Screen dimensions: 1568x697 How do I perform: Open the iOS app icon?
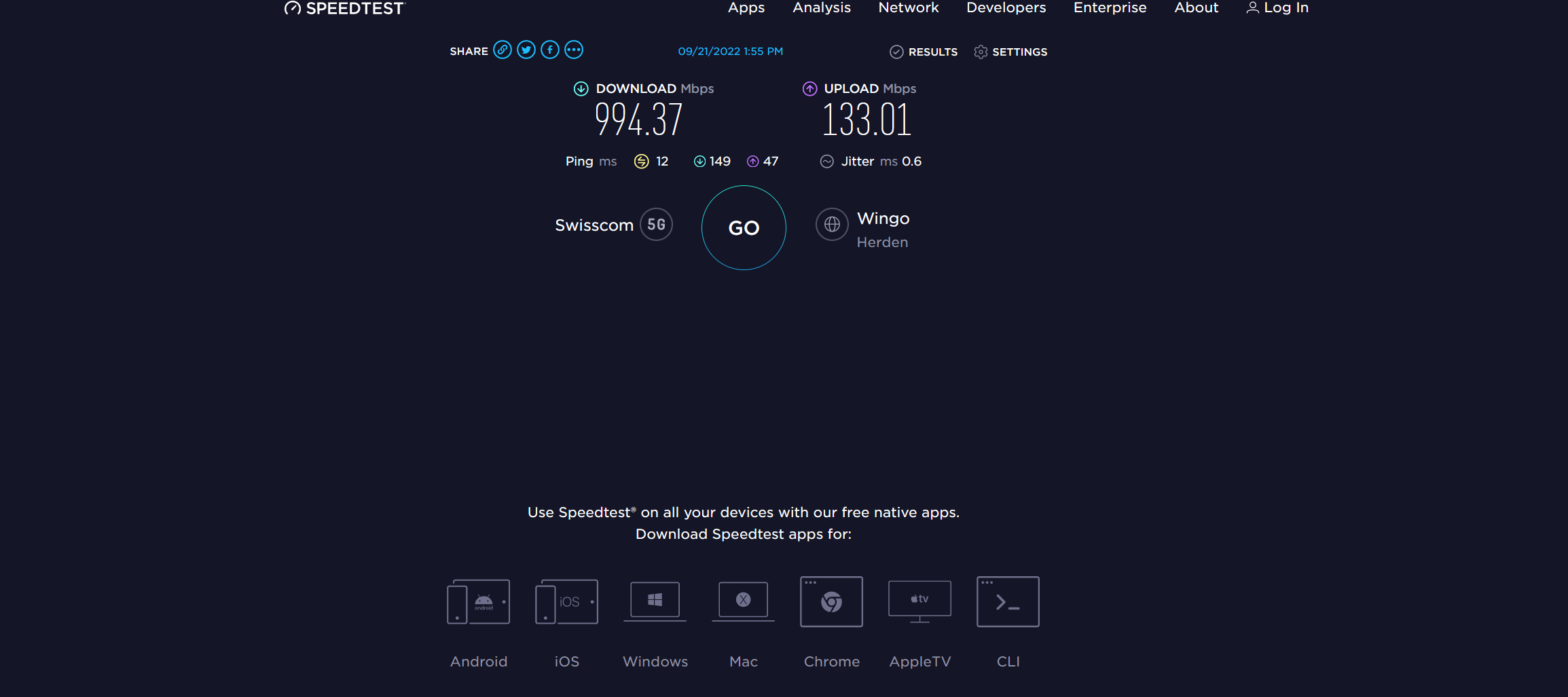pyautogui.click(x=567, y=601)
